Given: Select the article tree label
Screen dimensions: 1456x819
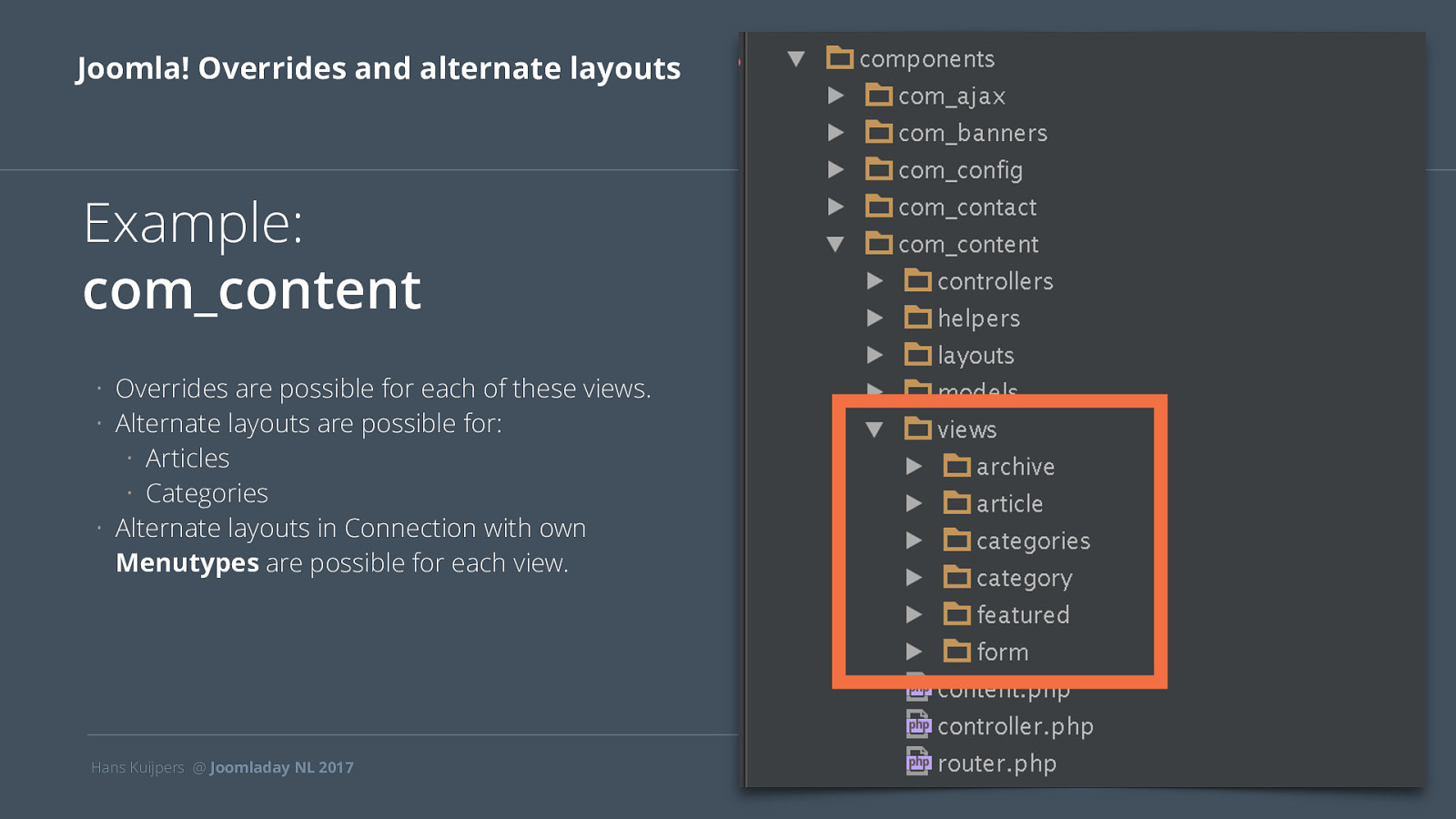Looking at the screenshot, I should point(1009,504).
